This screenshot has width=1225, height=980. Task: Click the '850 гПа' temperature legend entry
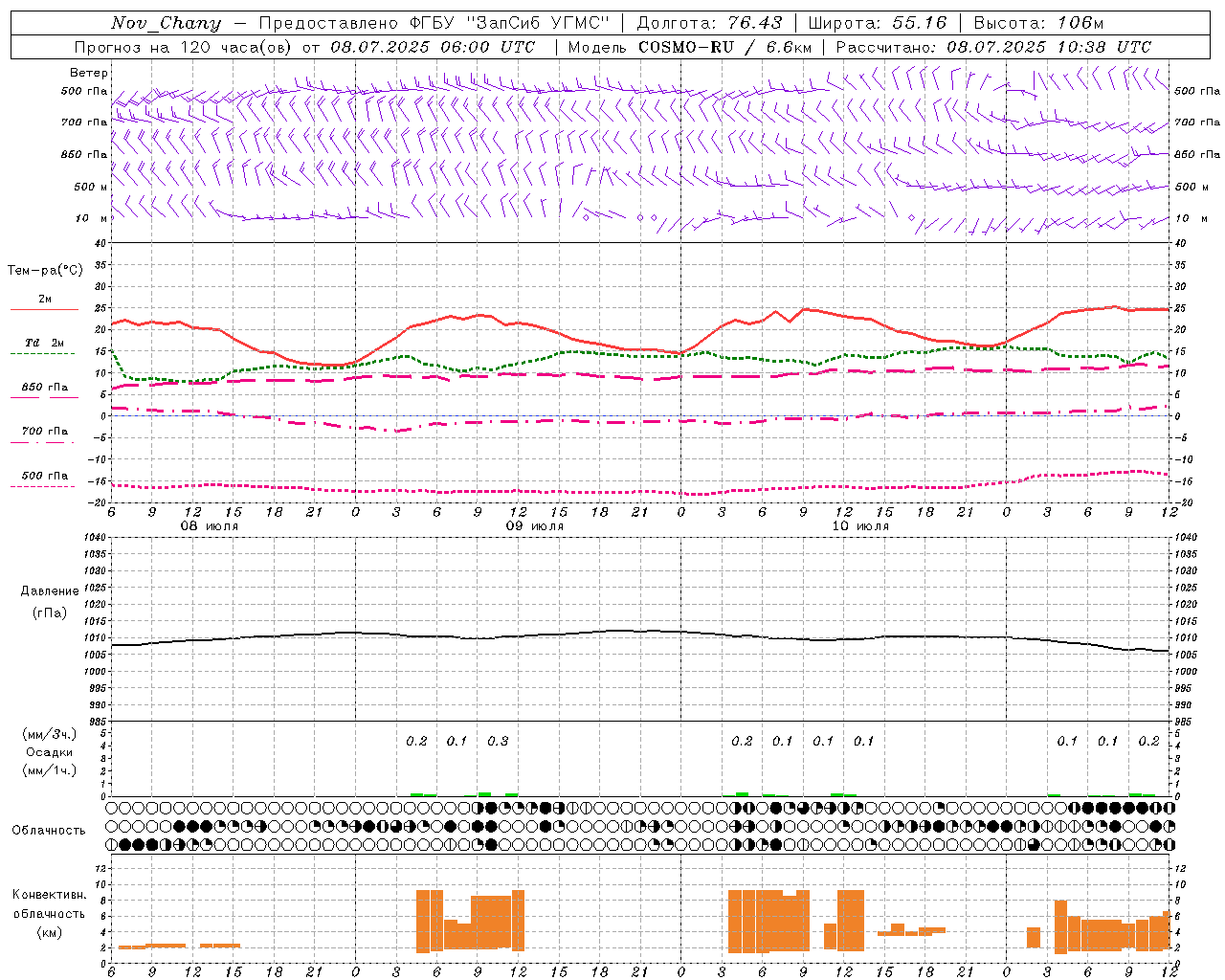tap(45, 388)
